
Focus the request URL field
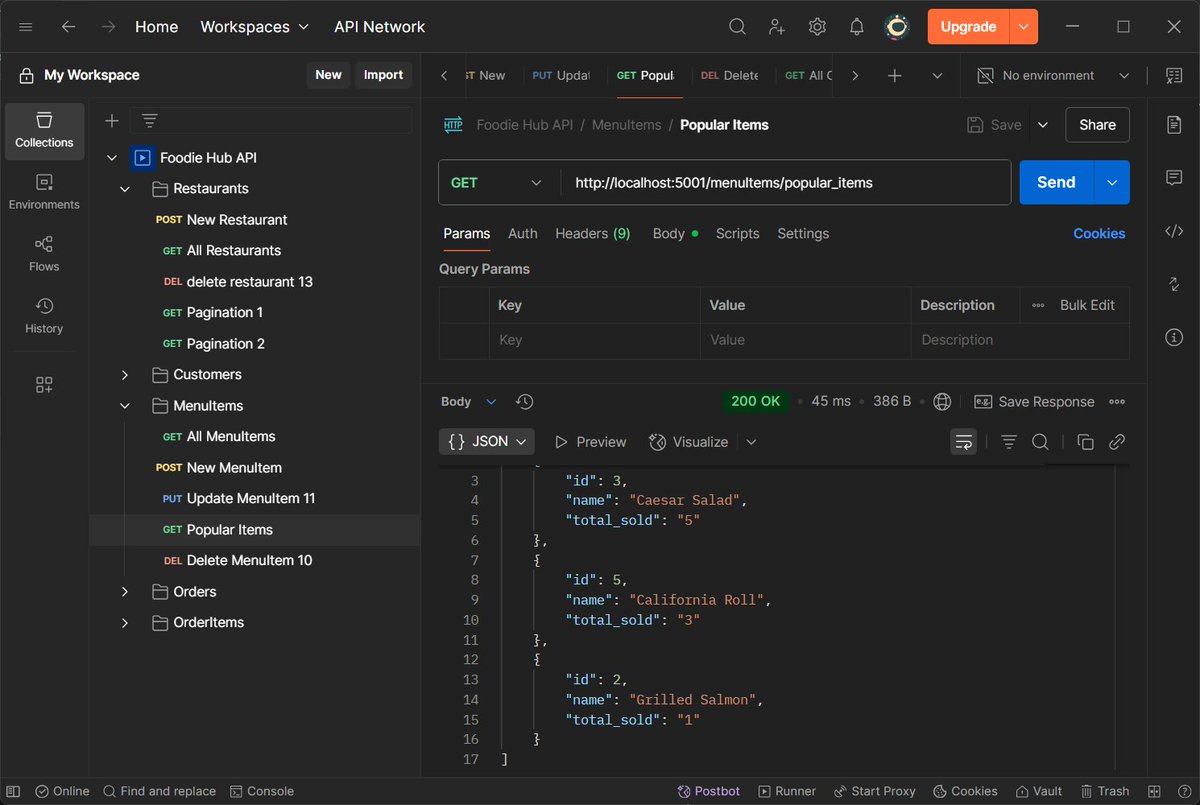(x=785, y=183)
